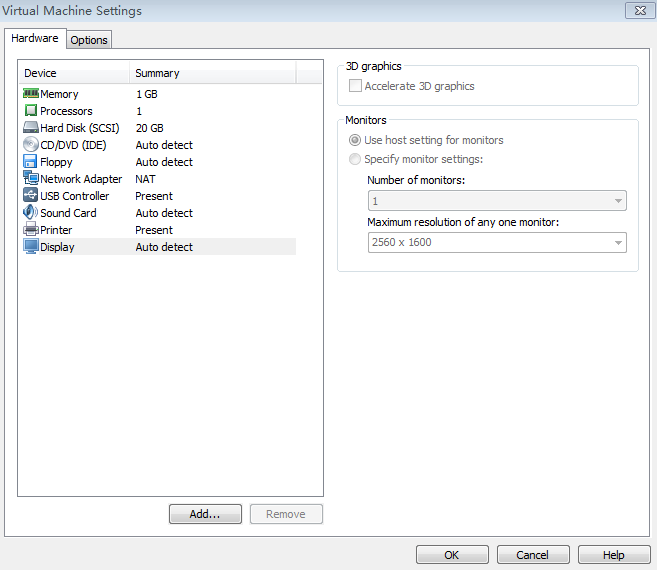This screenshot has width=657, height=570.
Task: Click the Floppy disk icon
Action: point(30,161)
